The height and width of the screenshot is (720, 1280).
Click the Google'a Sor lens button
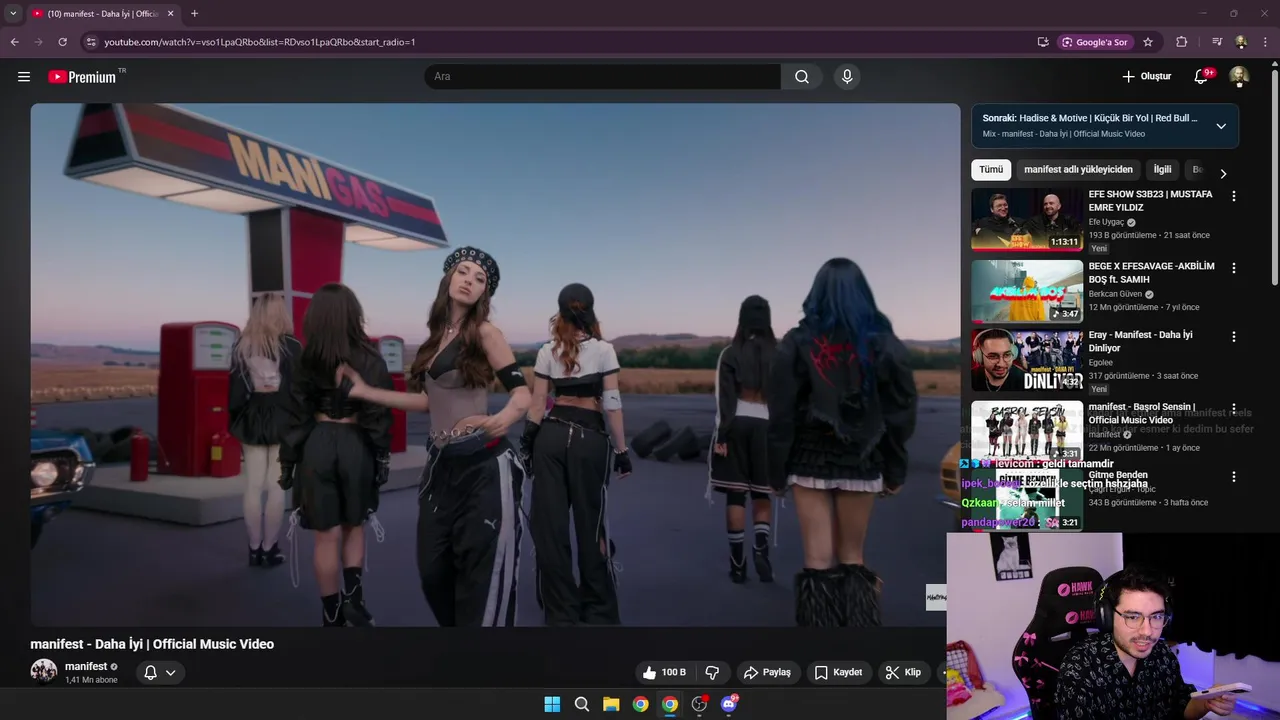pos(1095,42)
